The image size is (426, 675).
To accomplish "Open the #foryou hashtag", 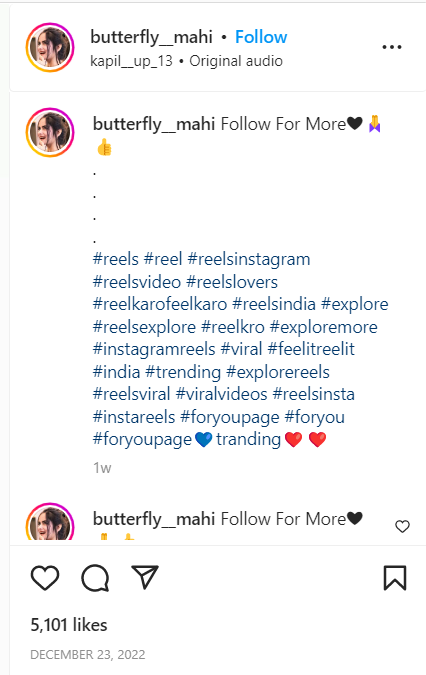I will (x=315, y=417).
